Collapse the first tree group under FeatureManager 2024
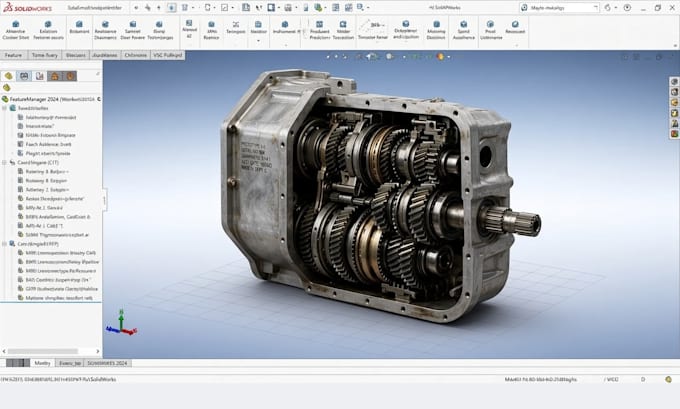 pyautogui.click(x=5, y=108)
